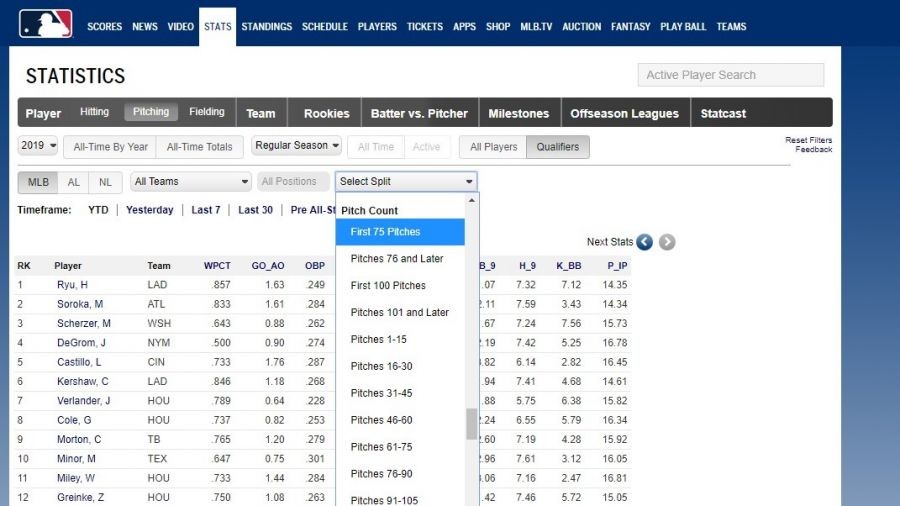Open player Ryu, H

click(72, 285)
